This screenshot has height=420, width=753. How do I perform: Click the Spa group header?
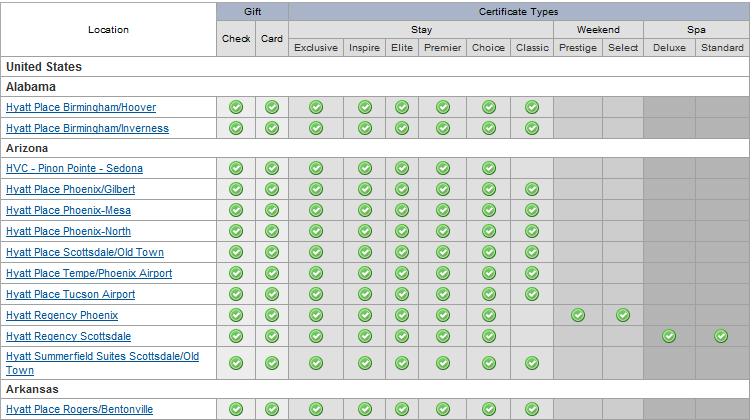pyautogui.click(x=696, y=30)
